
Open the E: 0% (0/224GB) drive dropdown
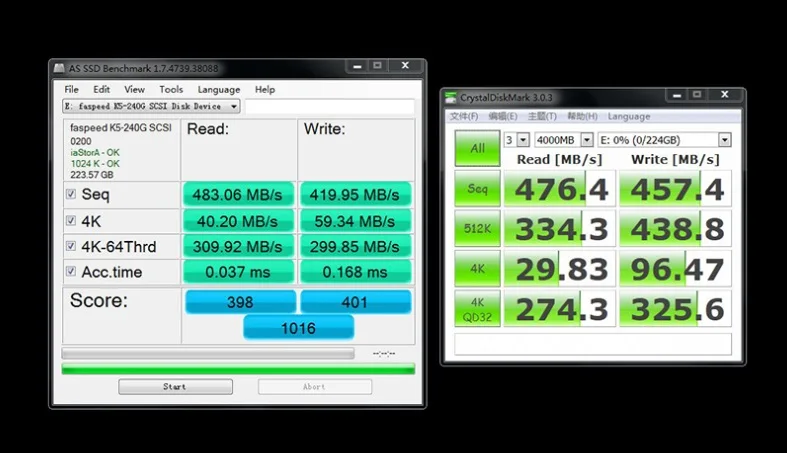(x=665, y=140)
